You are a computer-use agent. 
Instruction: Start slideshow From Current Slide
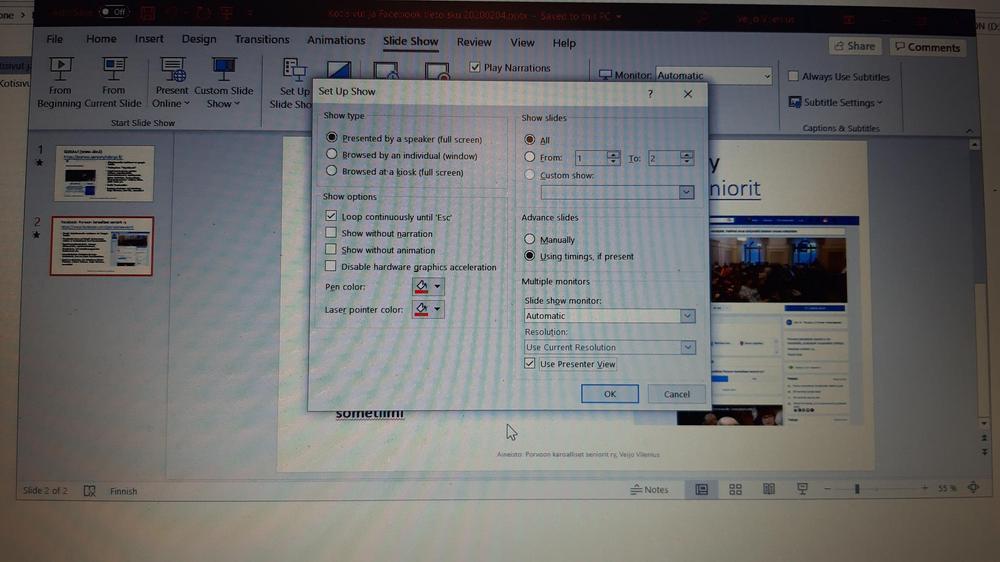click(114, 70)
